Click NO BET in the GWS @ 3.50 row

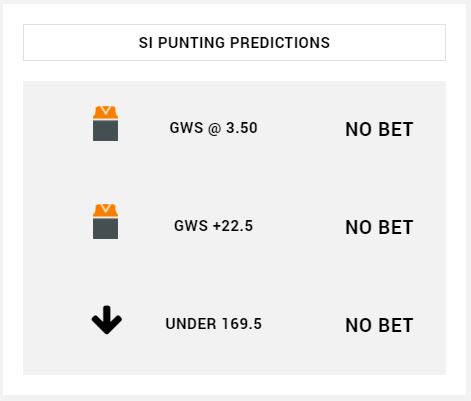379,129
